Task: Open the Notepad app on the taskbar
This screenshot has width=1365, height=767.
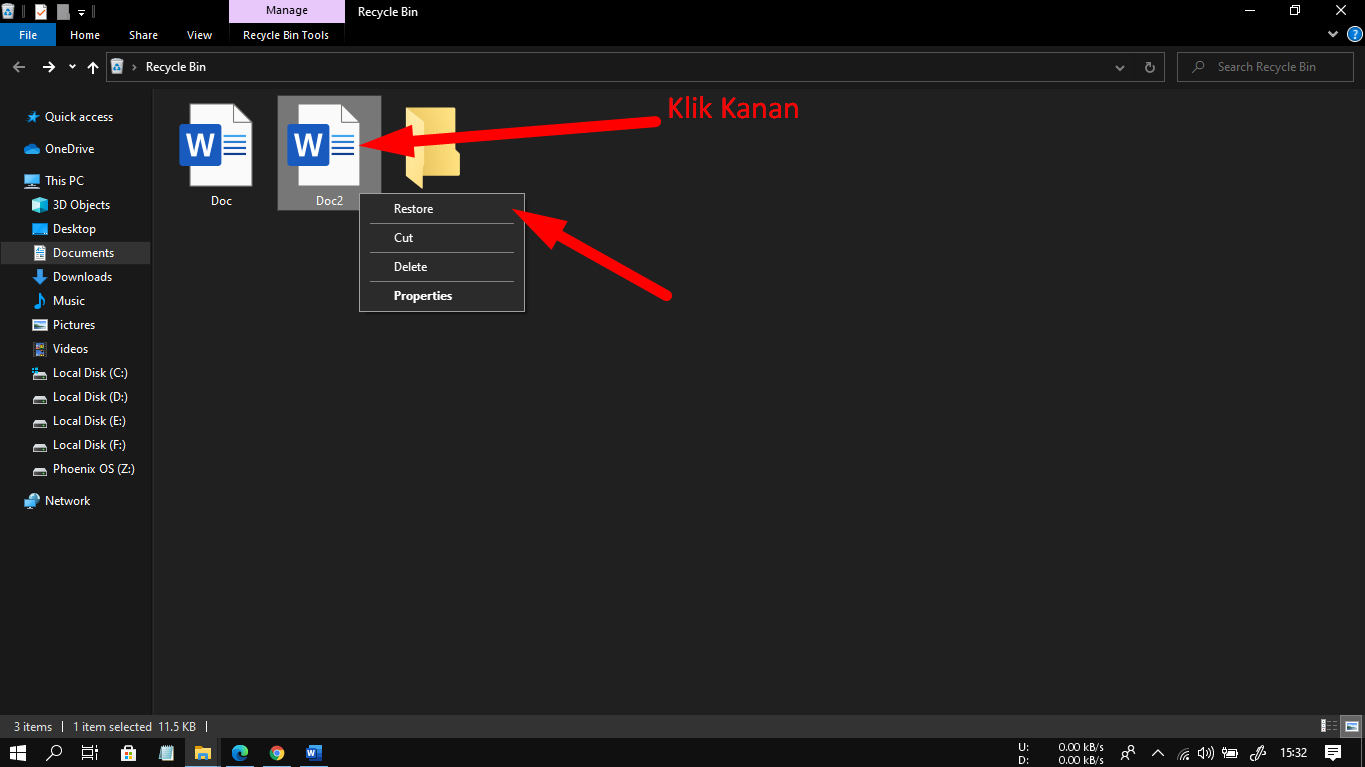Action: click(x=165, y=753)
